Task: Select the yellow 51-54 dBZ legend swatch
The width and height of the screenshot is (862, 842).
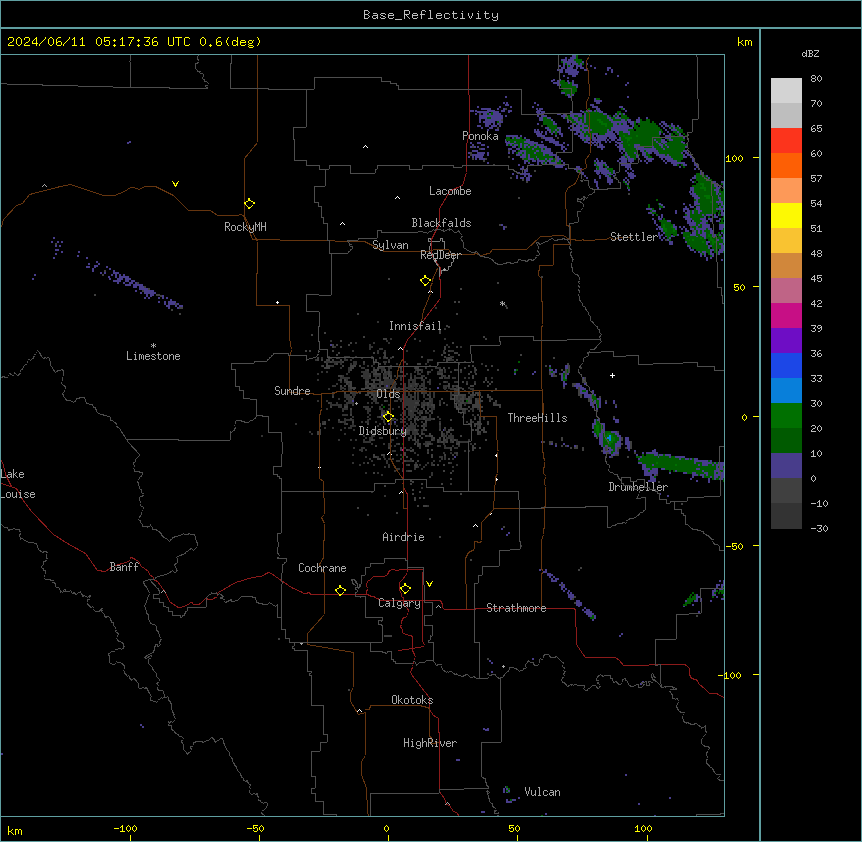Action: coord(786,215)
